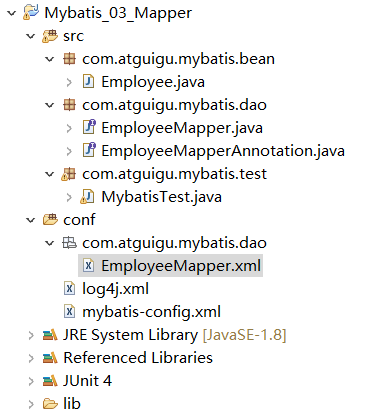Select the JUnit 4 label

pos(87,381)
